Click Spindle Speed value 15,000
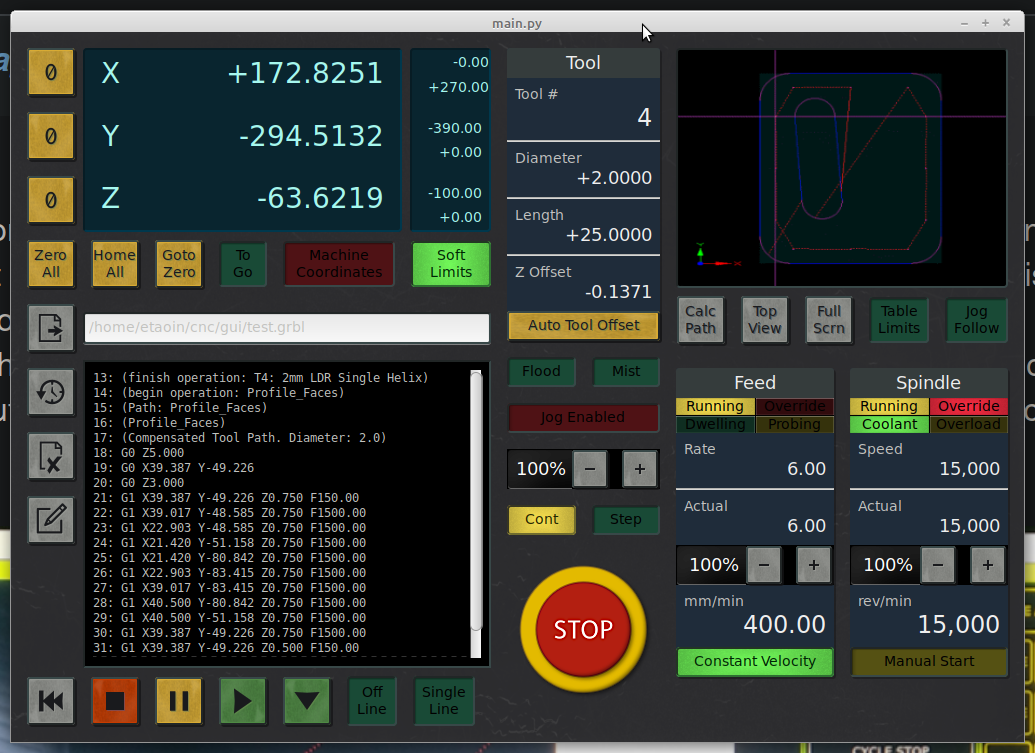Screen dimensions: 1035x753 [969, 469]
